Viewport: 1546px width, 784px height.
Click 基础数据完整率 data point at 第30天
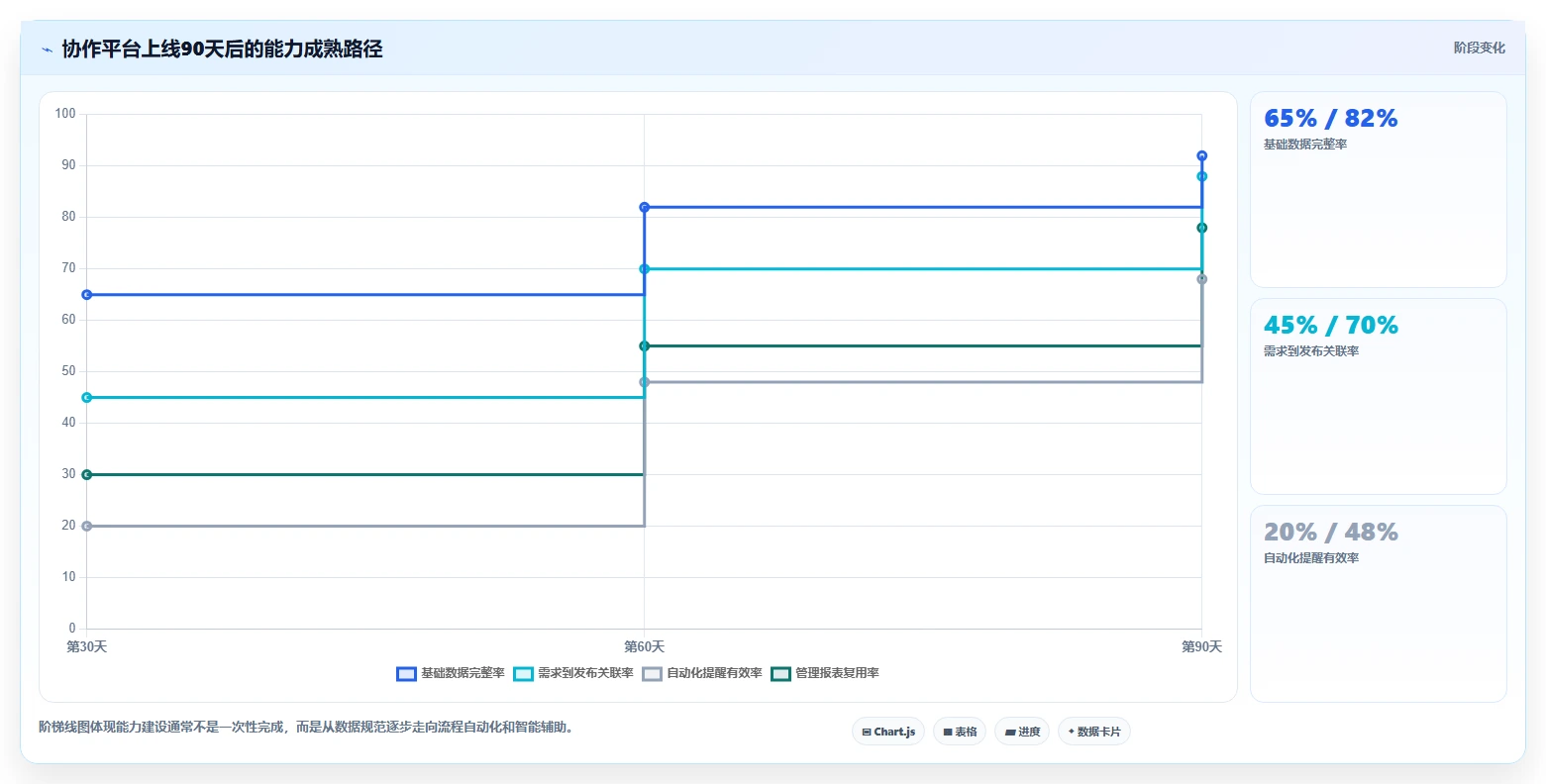(87, 295)
